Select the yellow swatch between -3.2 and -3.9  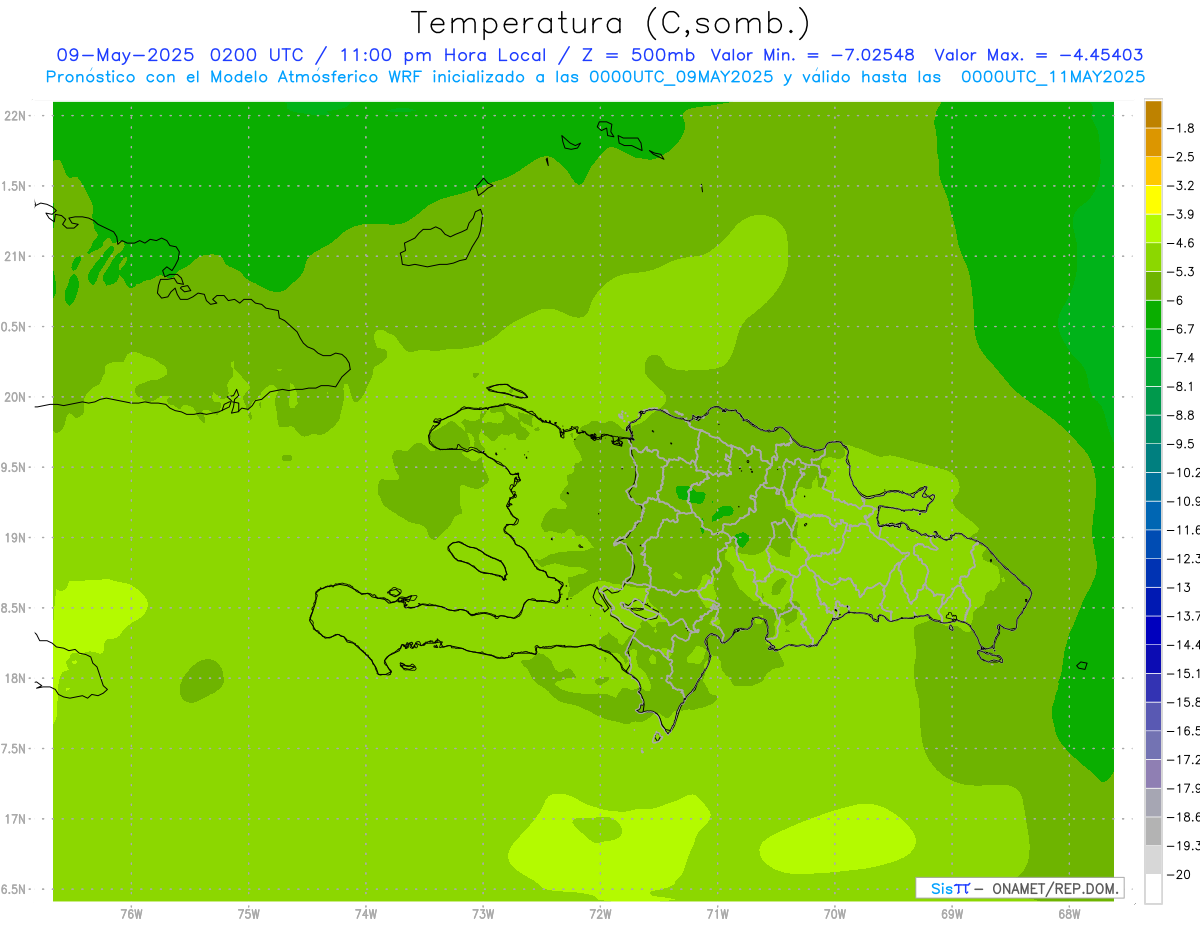pyautogui.click(x=1153, y=200)
